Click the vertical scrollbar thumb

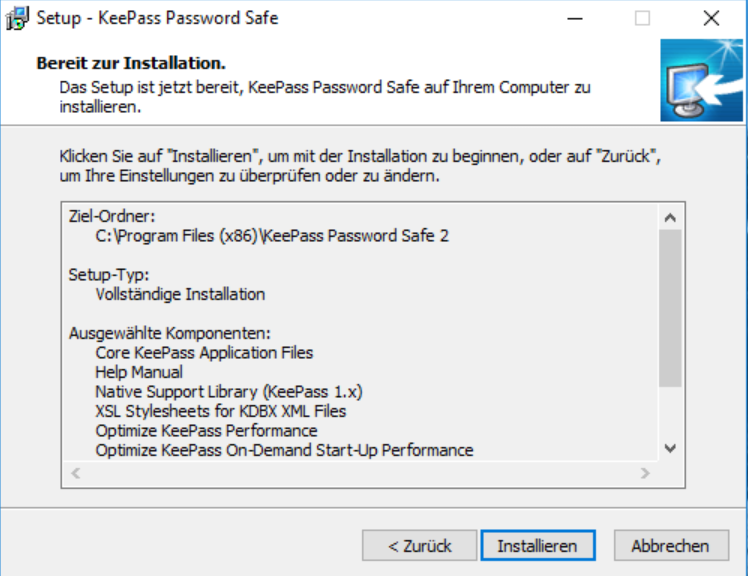coord(670,307)
